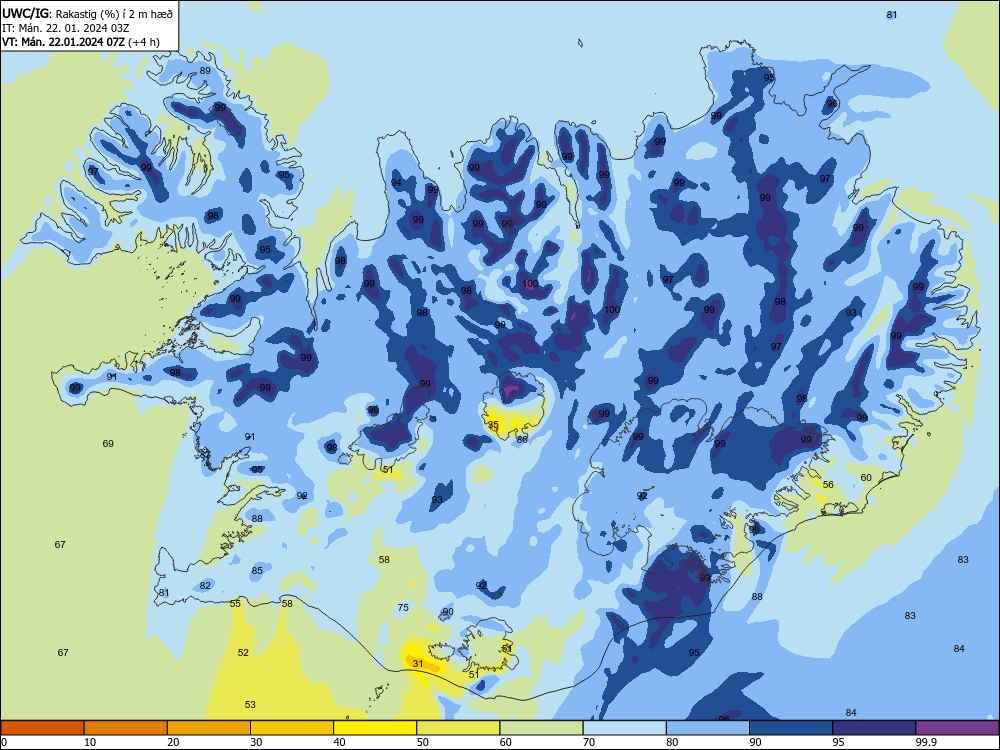Viewport: 1000px width, 750px height.
Task: Select the 20–30% legend color segment
Action: click(209, 728)
